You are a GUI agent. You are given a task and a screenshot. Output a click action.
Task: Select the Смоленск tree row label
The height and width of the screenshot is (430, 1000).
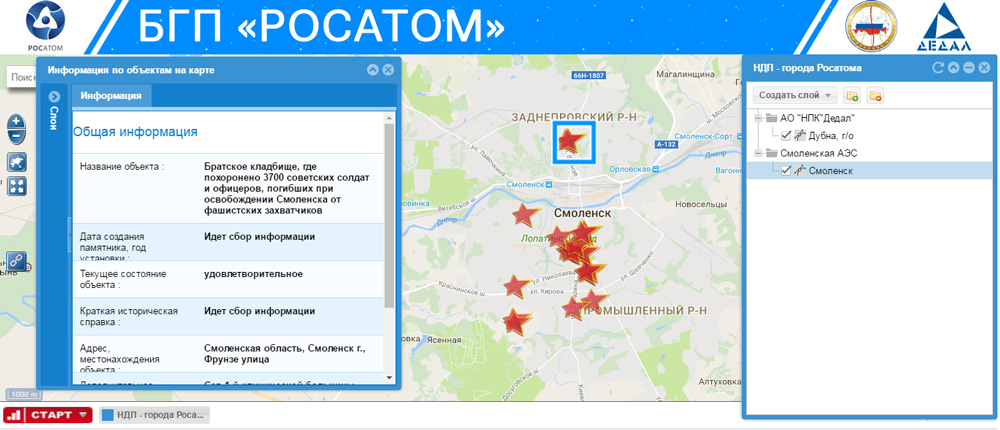831,171
